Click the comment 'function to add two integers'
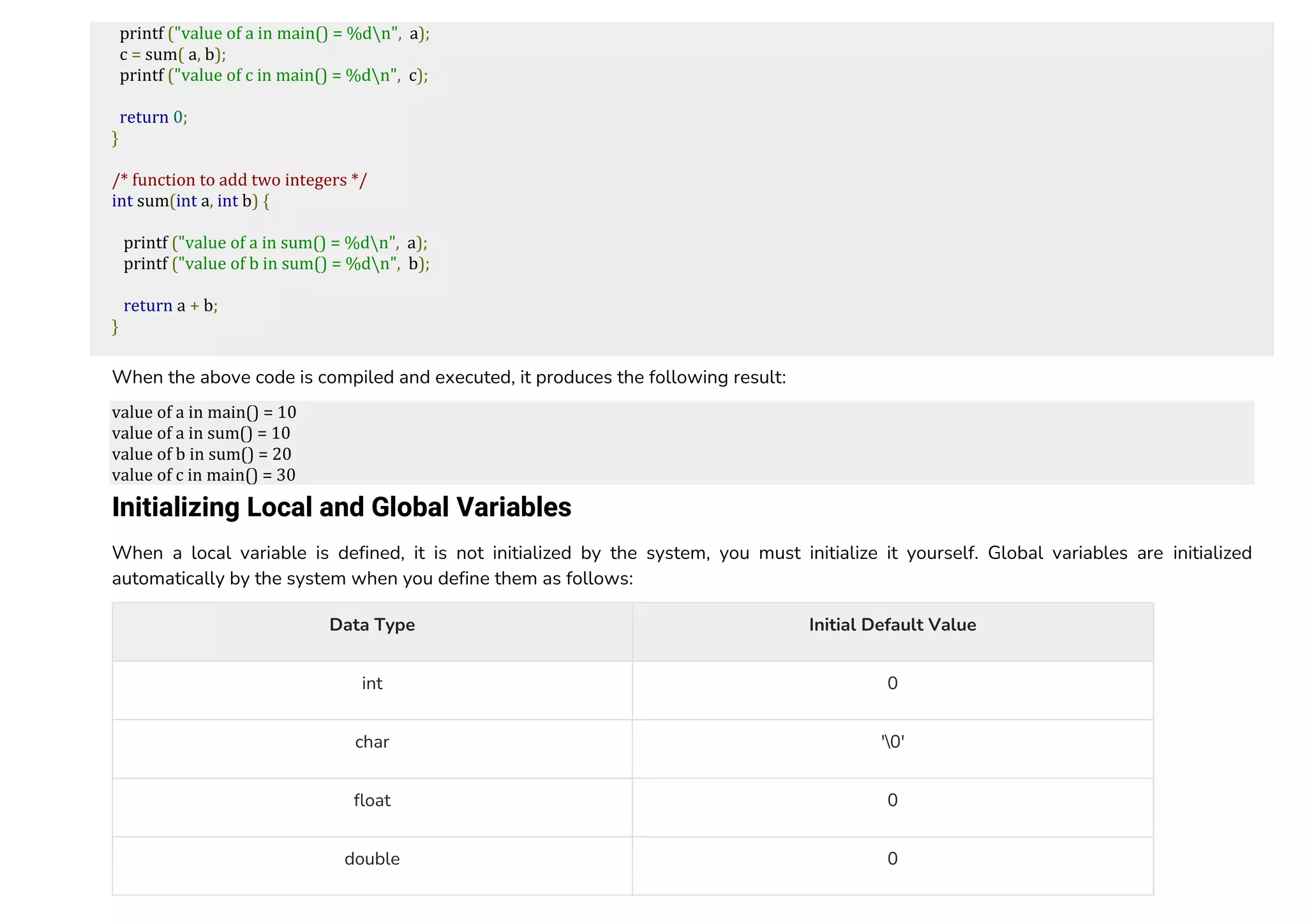 239,180
